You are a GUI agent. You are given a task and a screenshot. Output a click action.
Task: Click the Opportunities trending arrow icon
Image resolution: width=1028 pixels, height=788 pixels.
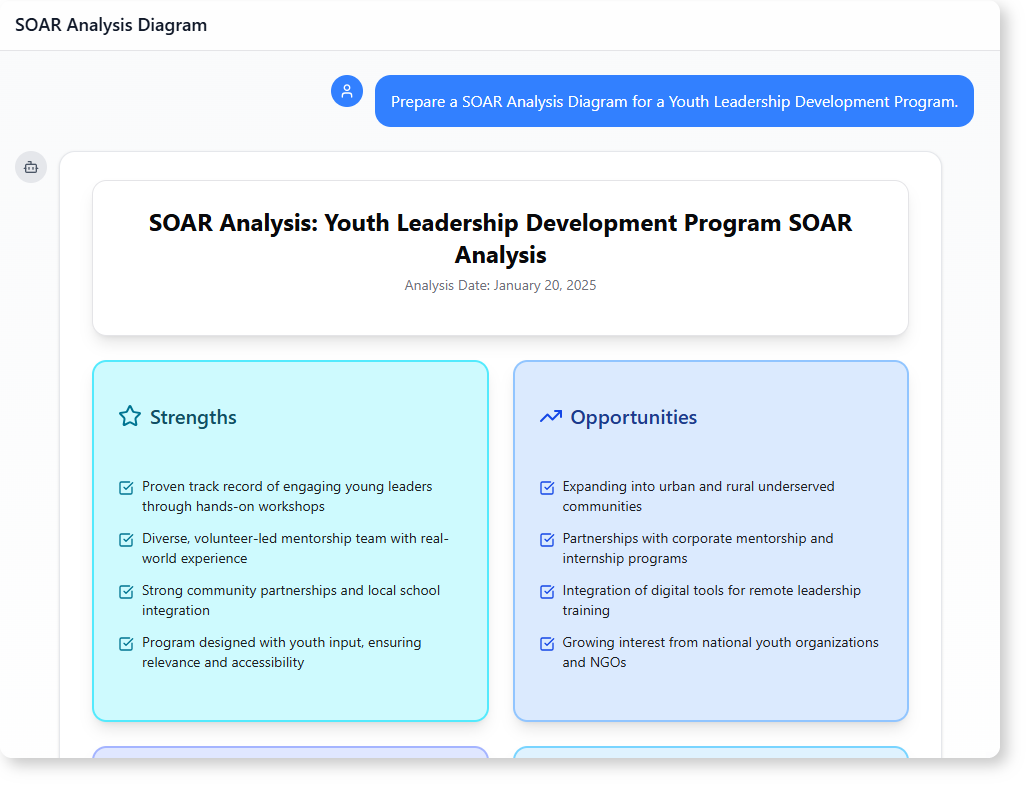550,416
